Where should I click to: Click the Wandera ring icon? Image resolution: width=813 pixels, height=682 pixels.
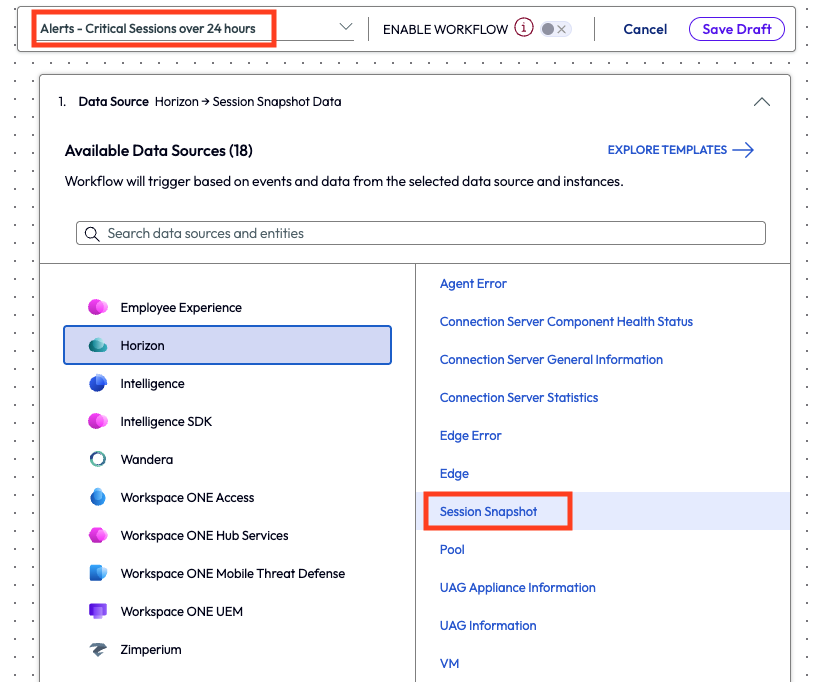tap(98, 460)
